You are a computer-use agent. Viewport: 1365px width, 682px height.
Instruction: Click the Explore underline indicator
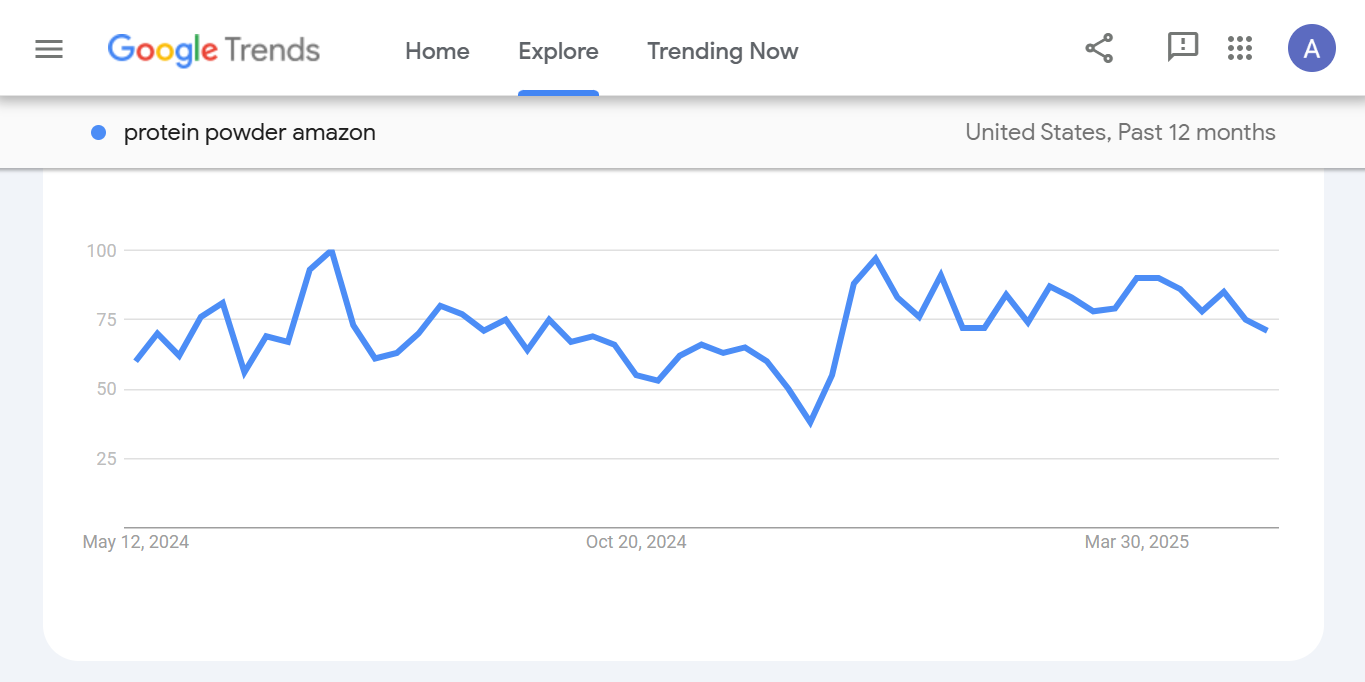[x=558, y=93]
